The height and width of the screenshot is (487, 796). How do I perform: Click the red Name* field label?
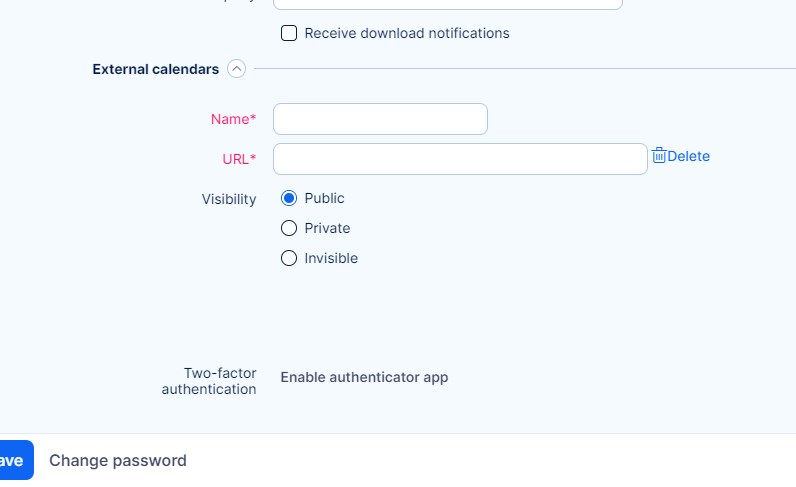point(233,119)
